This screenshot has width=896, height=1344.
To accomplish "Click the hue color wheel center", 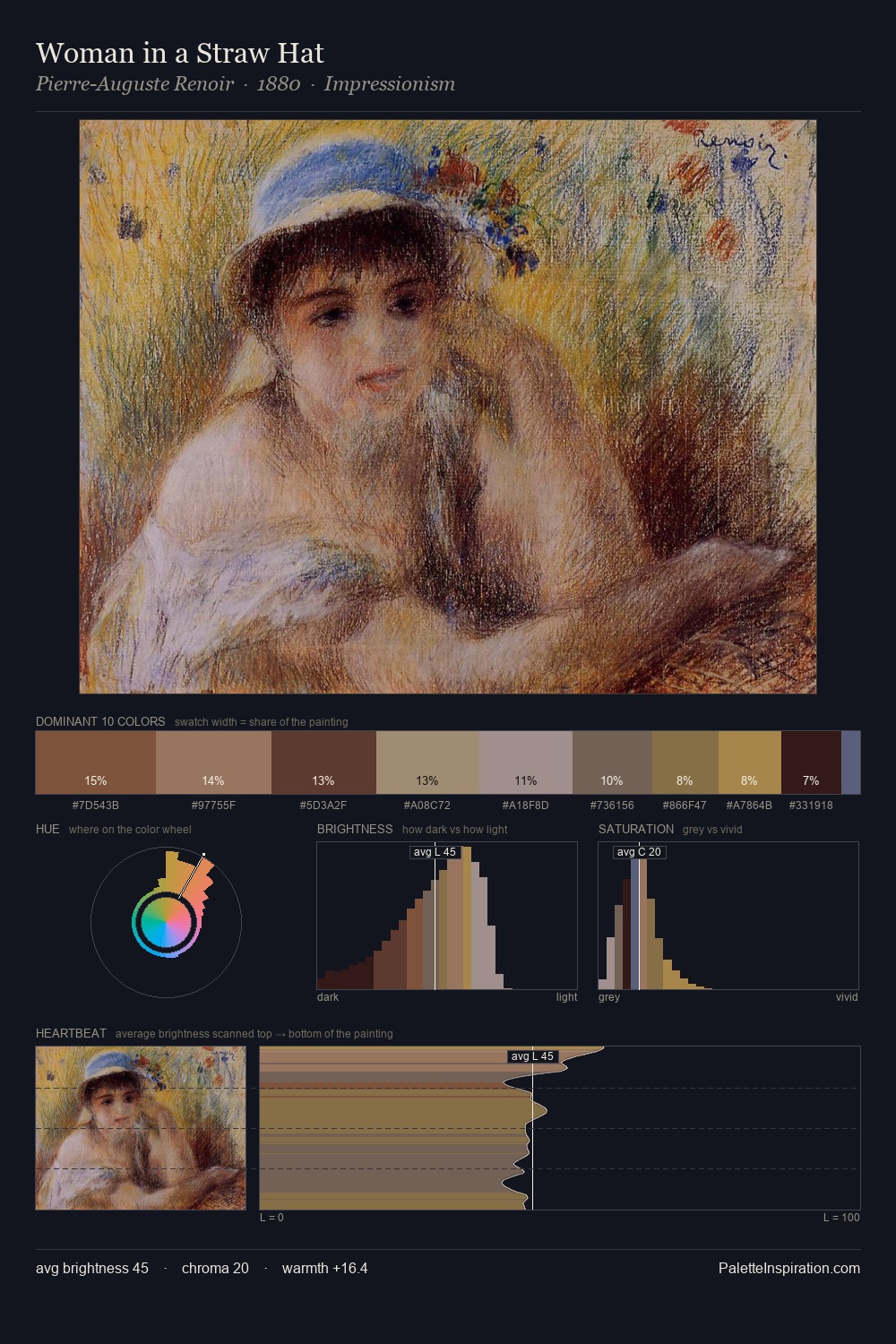I will coord(166,922).
